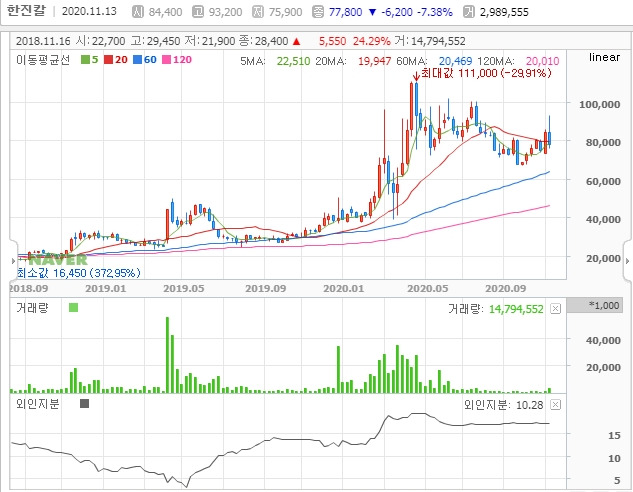Click the 외인지분 value 10.28

tap(530, 405)
